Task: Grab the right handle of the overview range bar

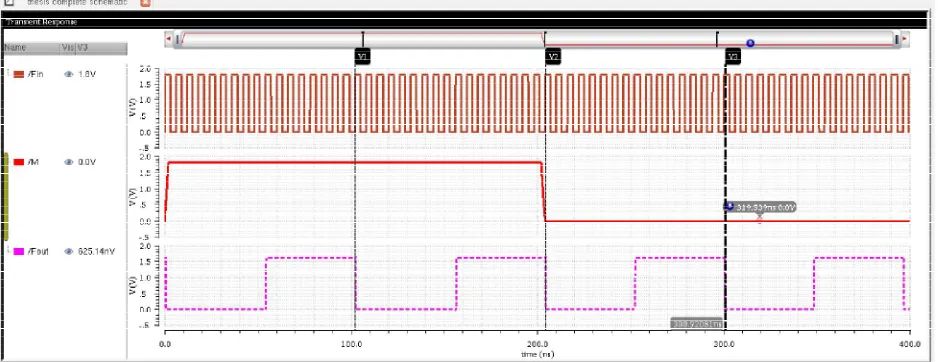Action: click(x=897, y=39)
